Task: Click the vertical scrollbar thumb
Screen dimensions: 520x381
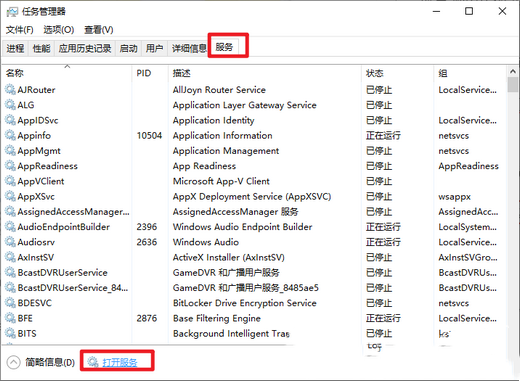Action: tap(513, 85)
